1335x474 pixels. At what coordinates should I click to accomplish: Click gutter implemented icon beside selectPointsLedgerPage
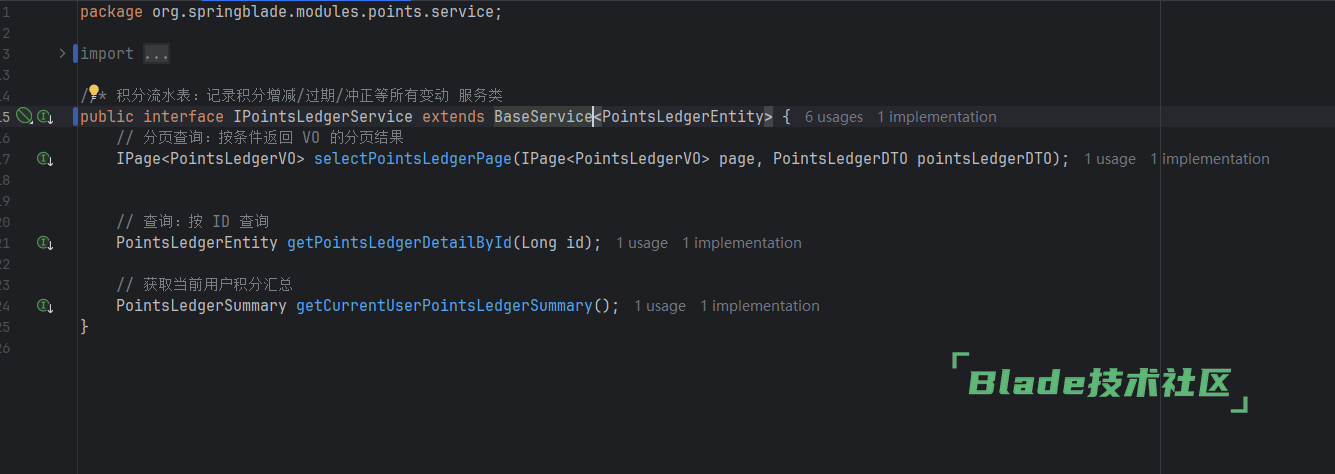(45, 159)
